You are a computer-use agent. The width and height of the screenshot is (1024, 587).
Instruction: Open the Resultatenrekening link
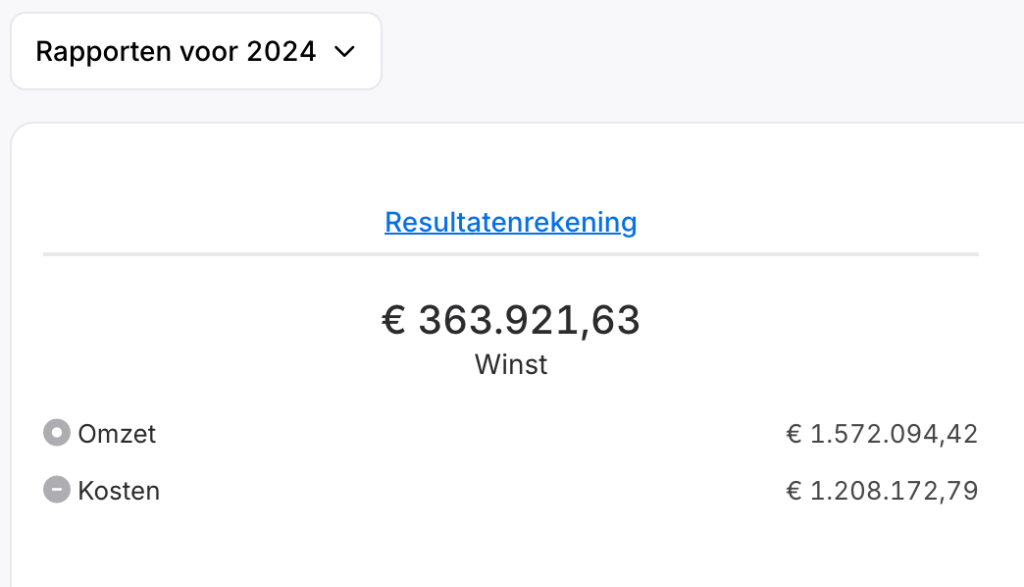click(510, 222)
